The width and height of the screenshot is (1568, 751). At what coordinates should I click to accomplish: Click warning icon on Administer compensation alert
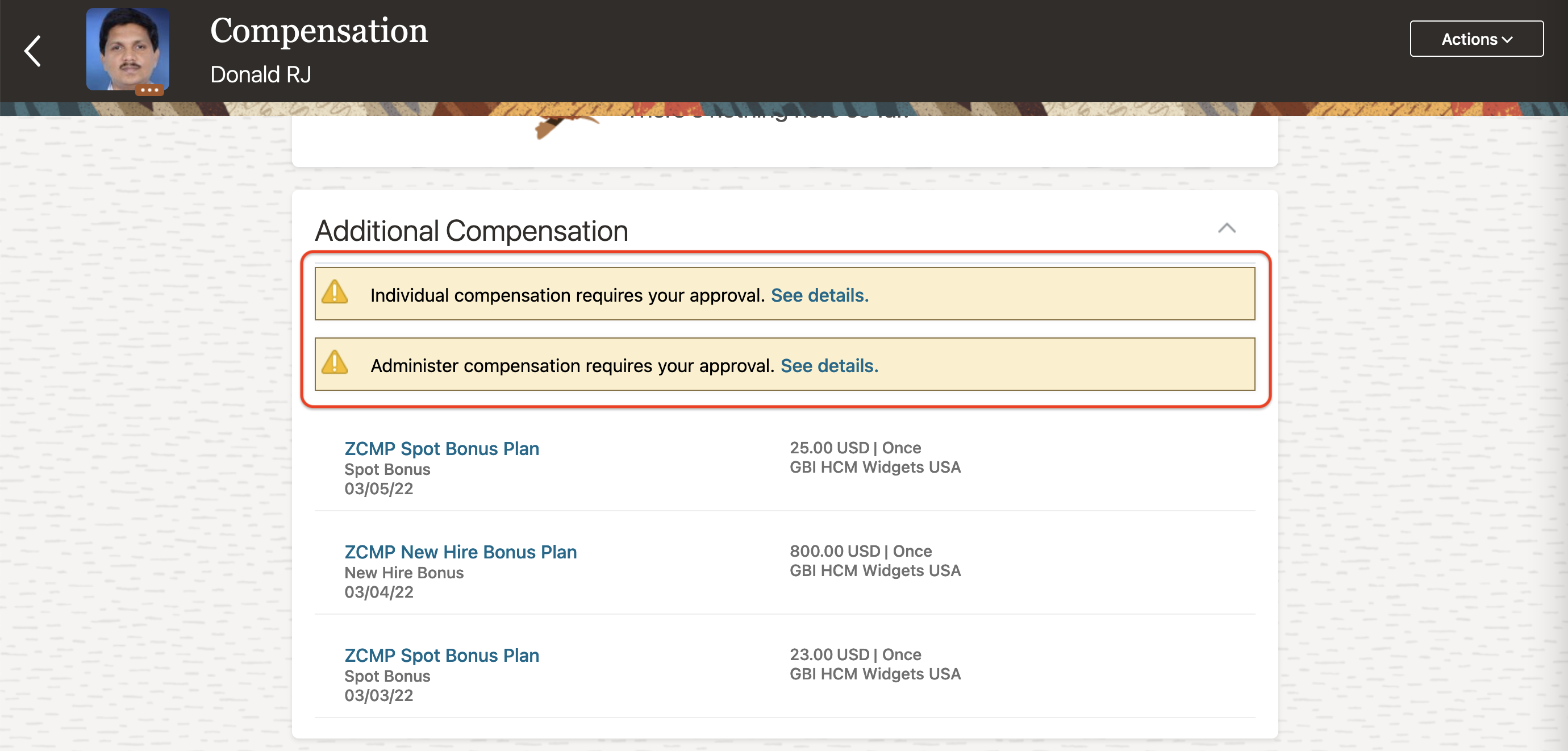pos(334,364)
